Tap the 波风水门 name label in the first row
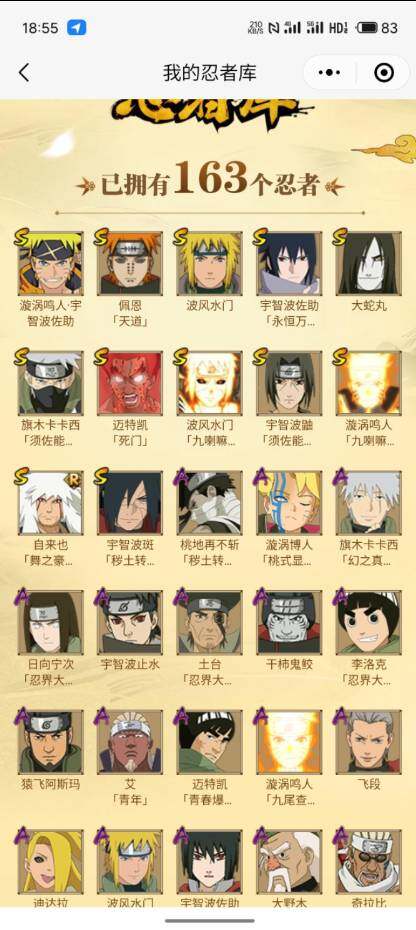This screenshot has width=416, height=930. (x=209, y=306)
